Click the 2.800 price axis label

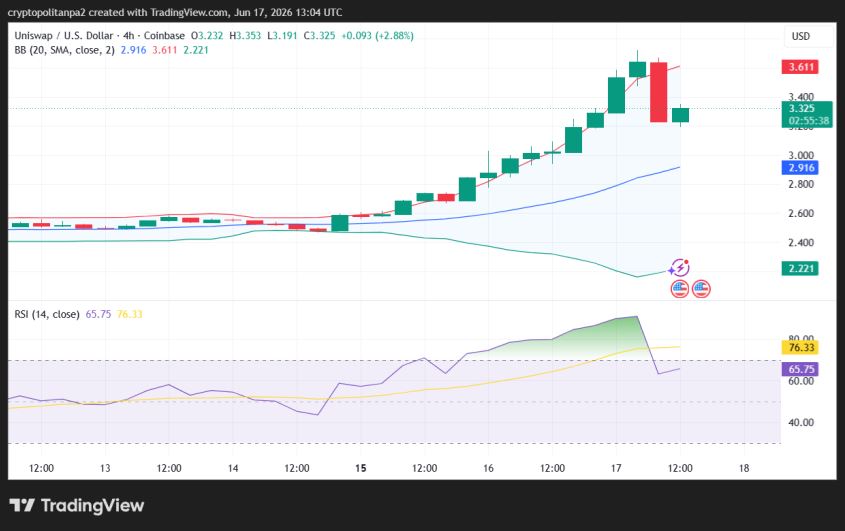point(801,184)
